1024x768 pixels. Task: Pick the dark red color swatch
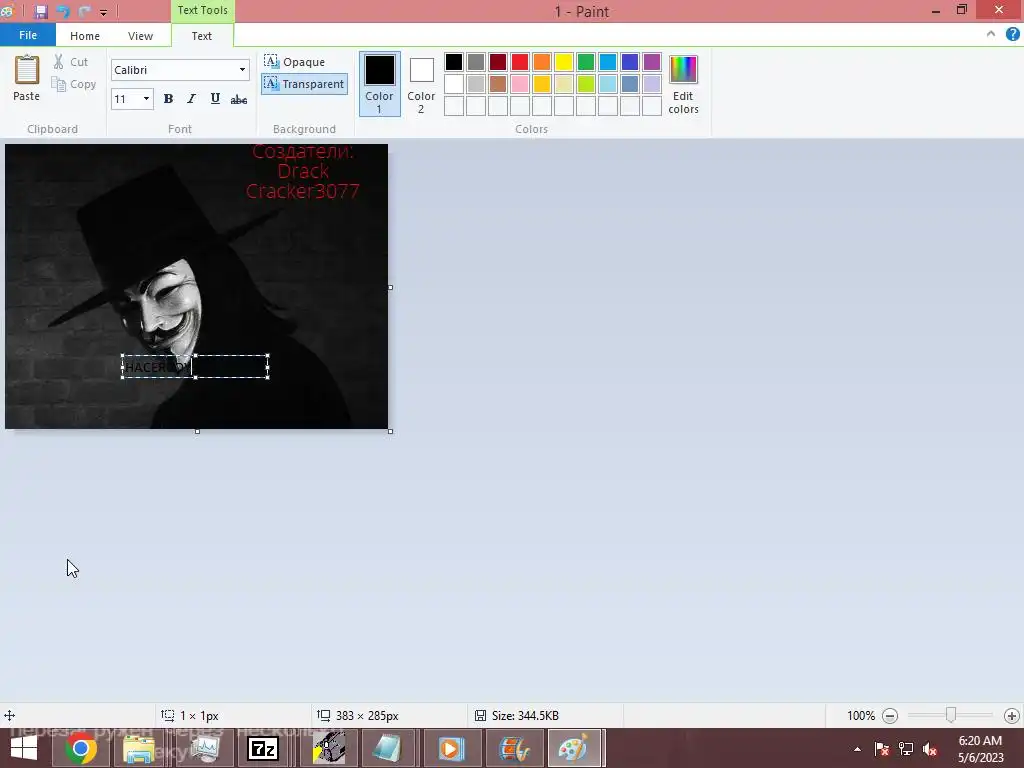click(x=498, y=62)
